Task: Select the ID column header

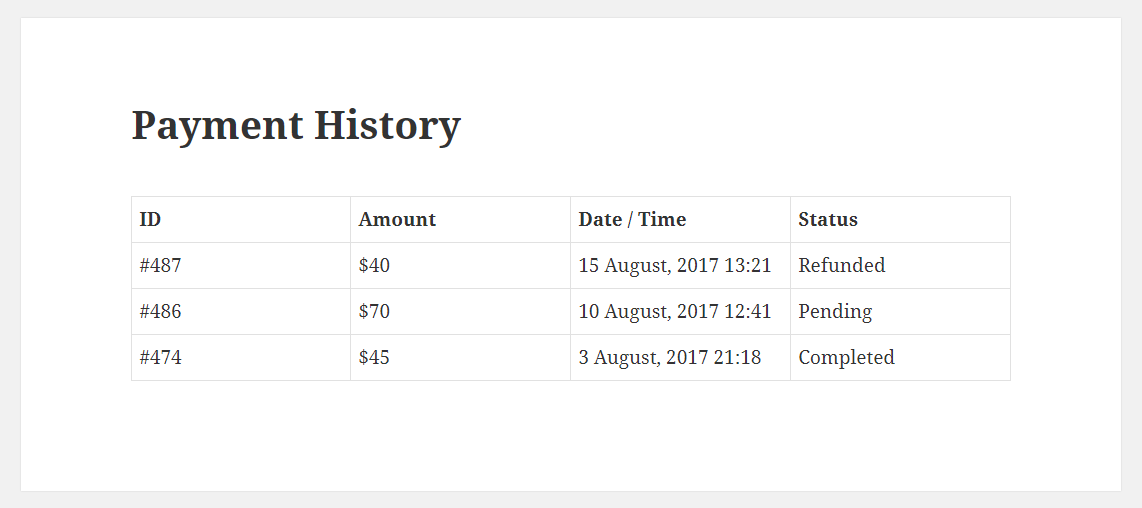Action: (x=150, y=219)
